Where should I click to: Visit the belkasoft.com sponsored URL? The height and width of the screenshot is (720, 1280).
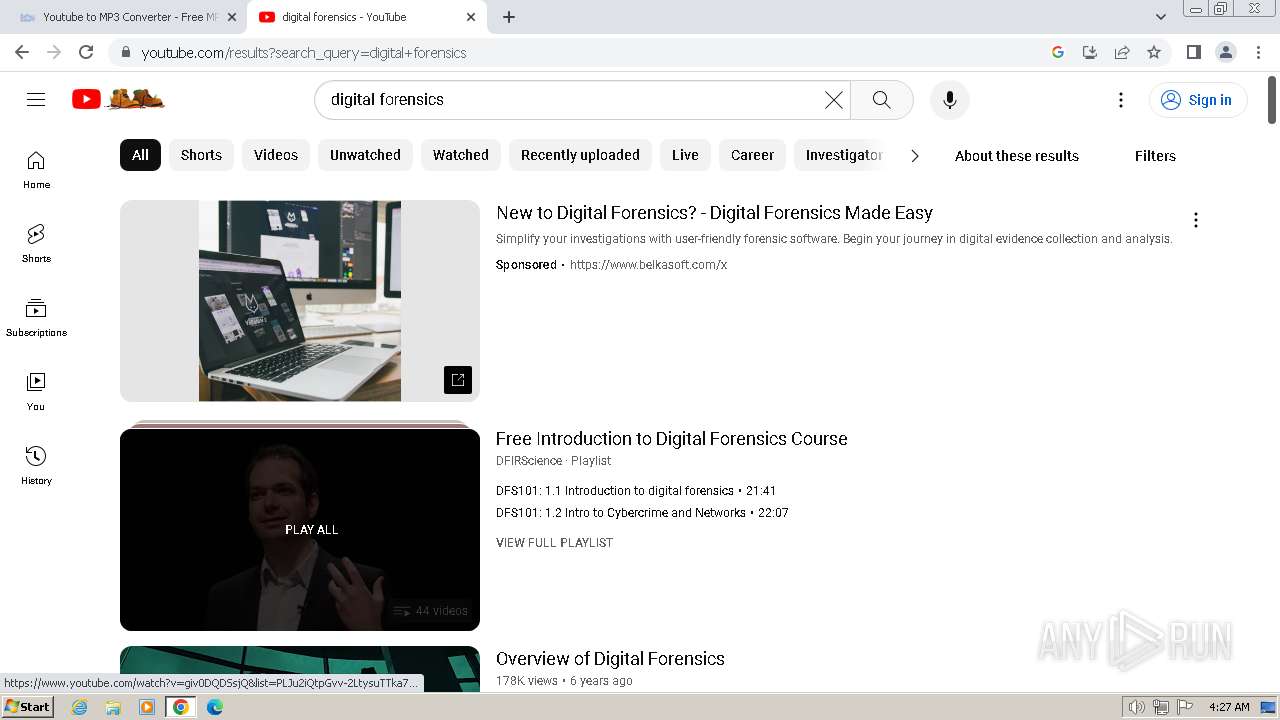point(648,265)
